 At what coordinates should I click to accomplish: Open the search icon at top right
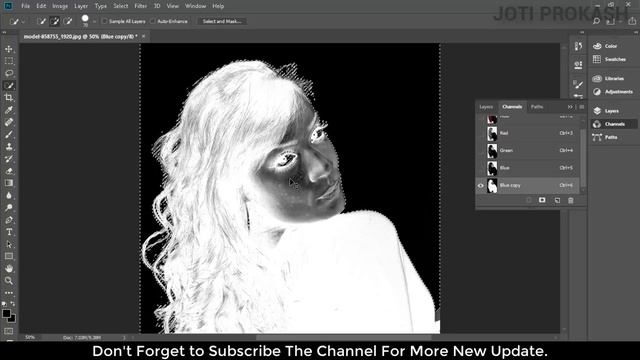pyautogui.click(x=596, y=21)
